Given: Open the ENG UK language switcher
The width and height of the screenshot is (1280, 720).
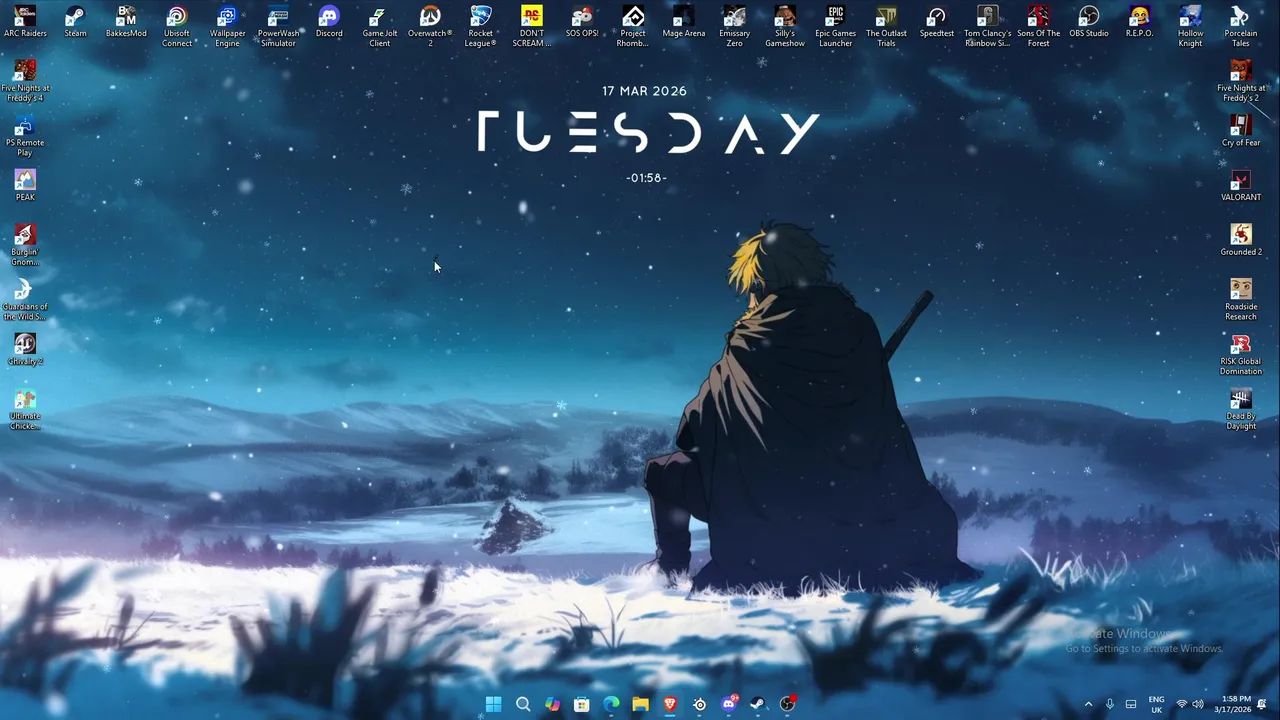Looking at the screenshot, I should pyautogui.click(x=1157, y=704).
